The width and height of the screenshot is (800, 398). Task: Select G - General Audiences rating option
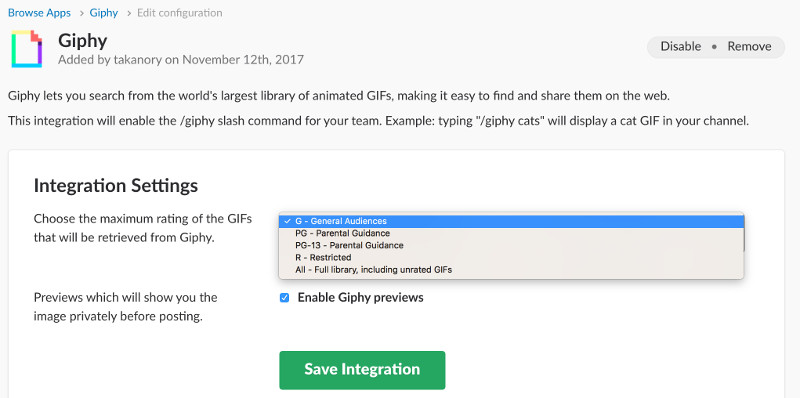(511, 221)
